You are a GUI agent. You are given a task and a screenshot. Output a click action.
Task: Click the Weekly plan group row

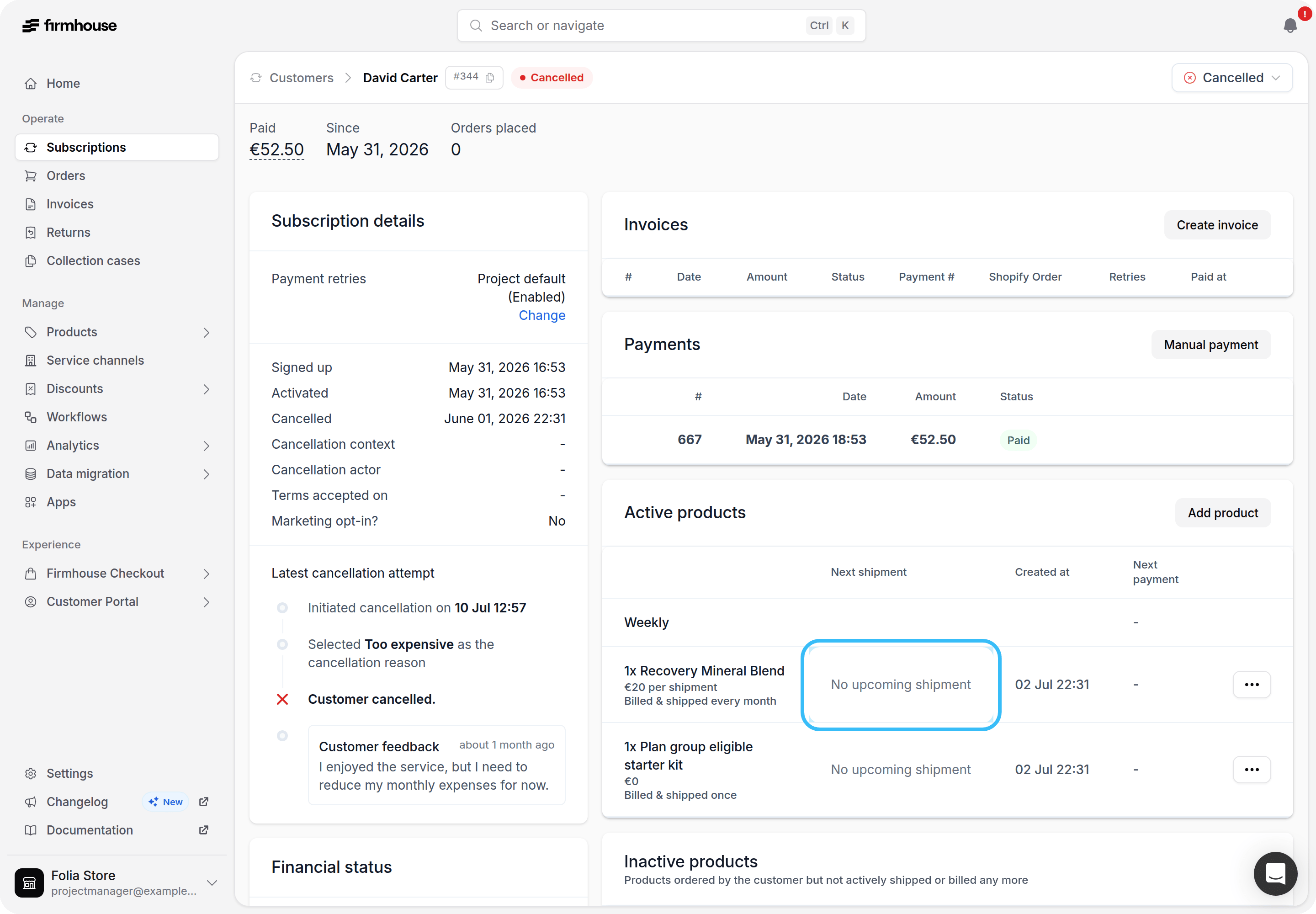tap(947, 623)
